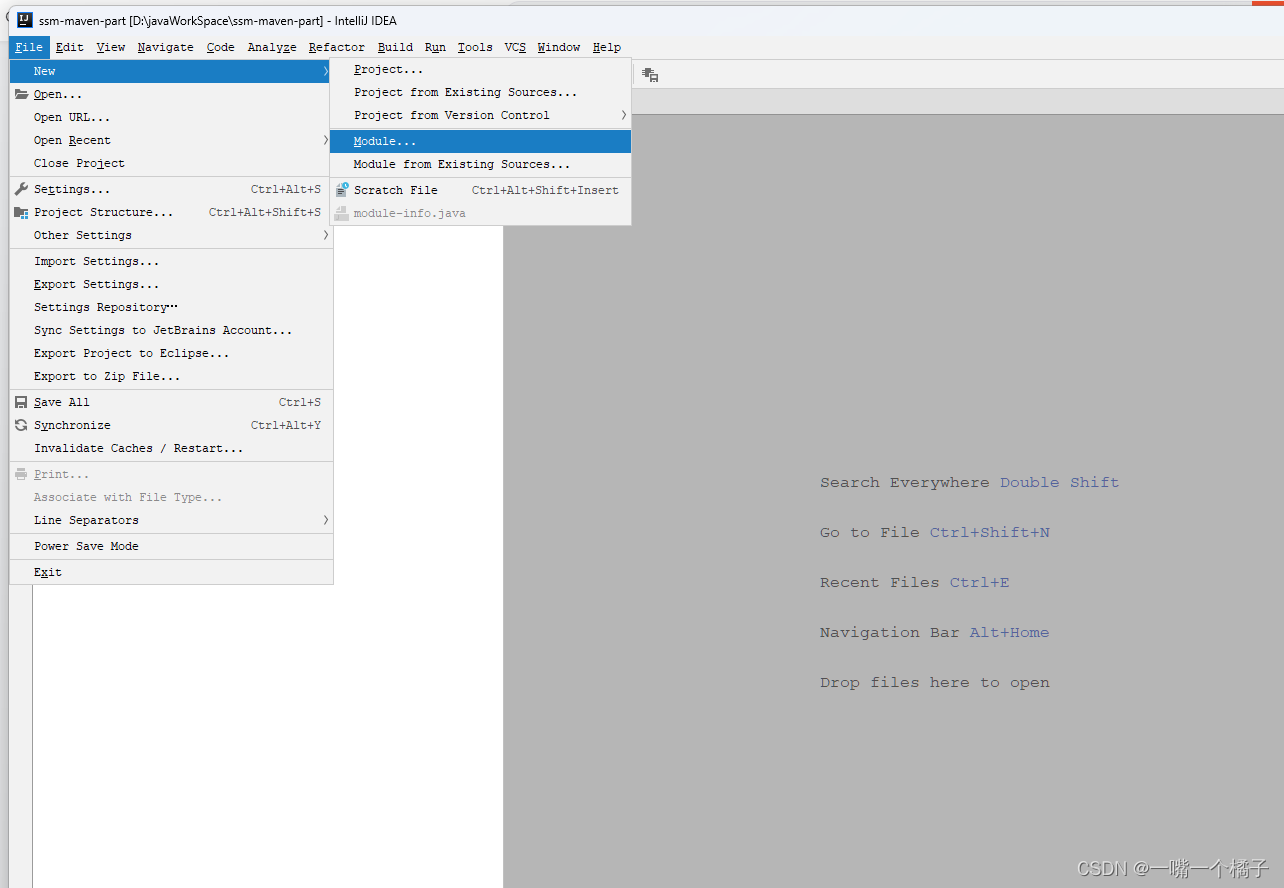Select Project... in New submenu
Viewport: 1284px width, 888px height.
pos(480,69)
